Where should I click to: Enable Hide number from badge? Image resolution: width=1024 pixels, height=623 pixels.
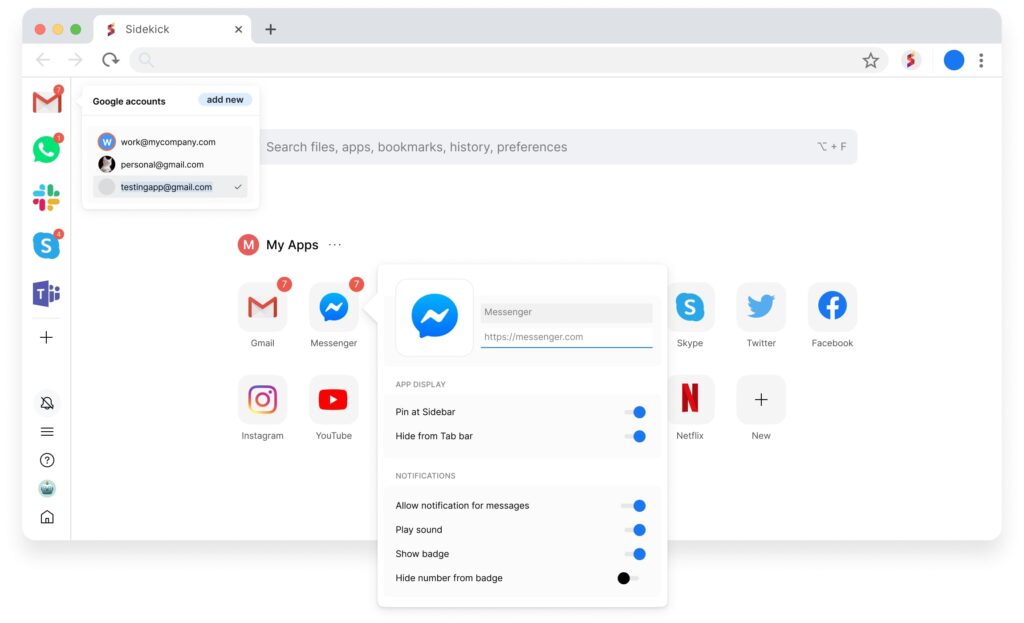(628, 578)
